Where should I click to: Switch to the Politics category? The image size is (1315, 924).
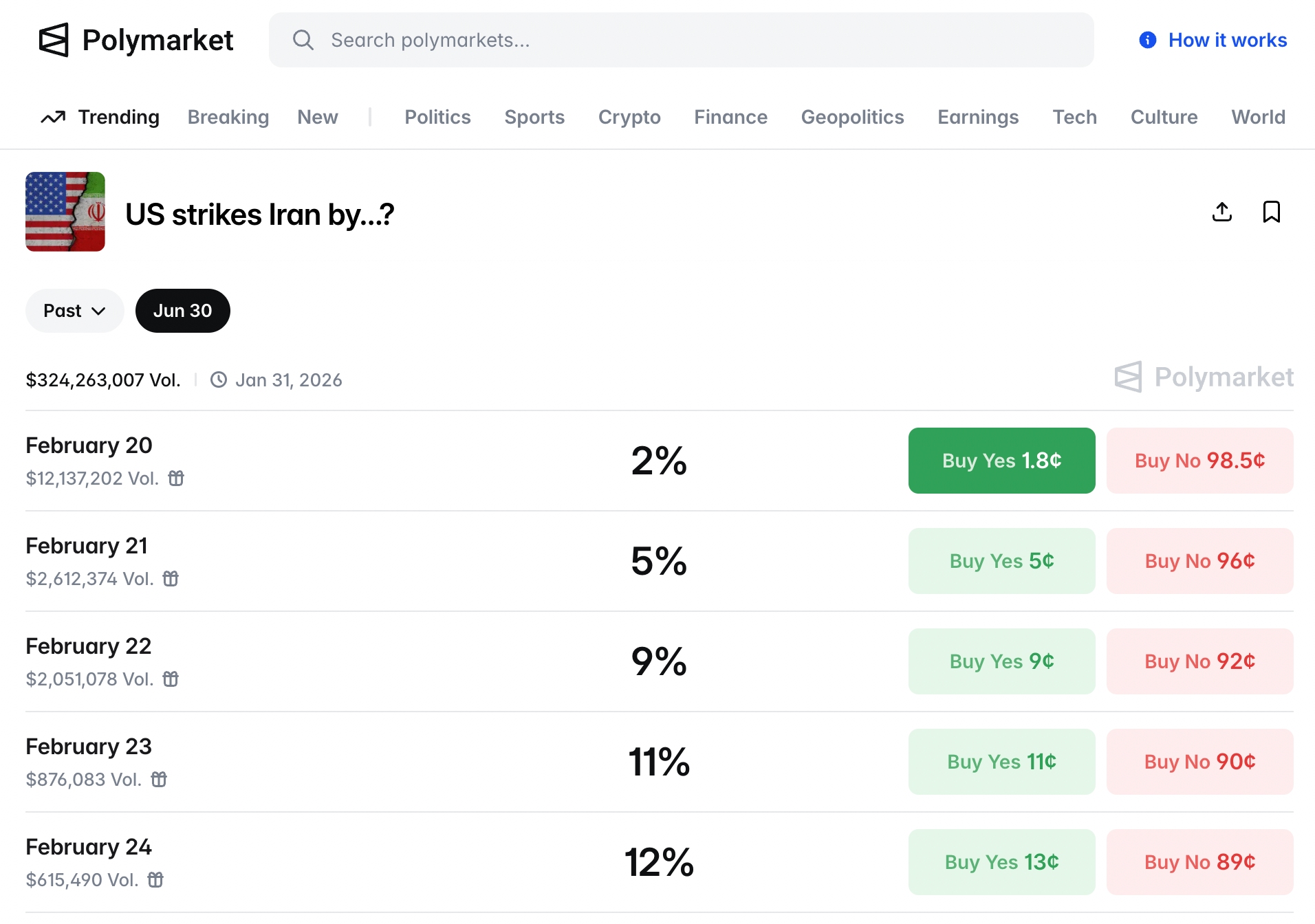coord(437,117)
